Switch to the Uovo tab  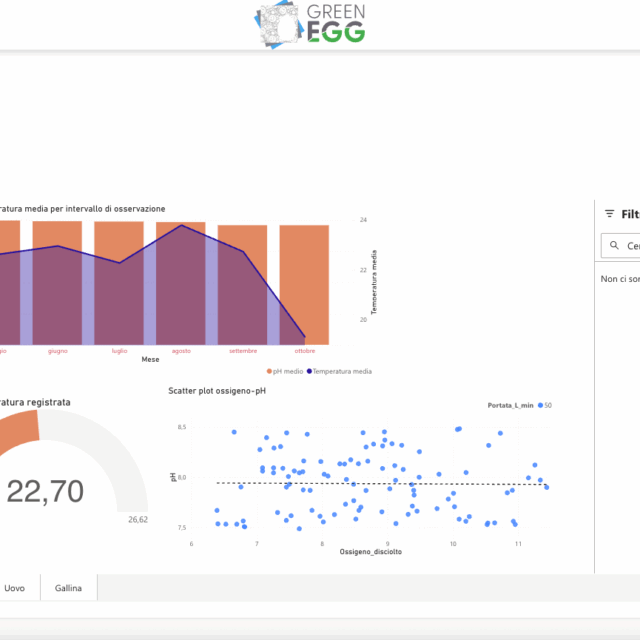(15, 588)
